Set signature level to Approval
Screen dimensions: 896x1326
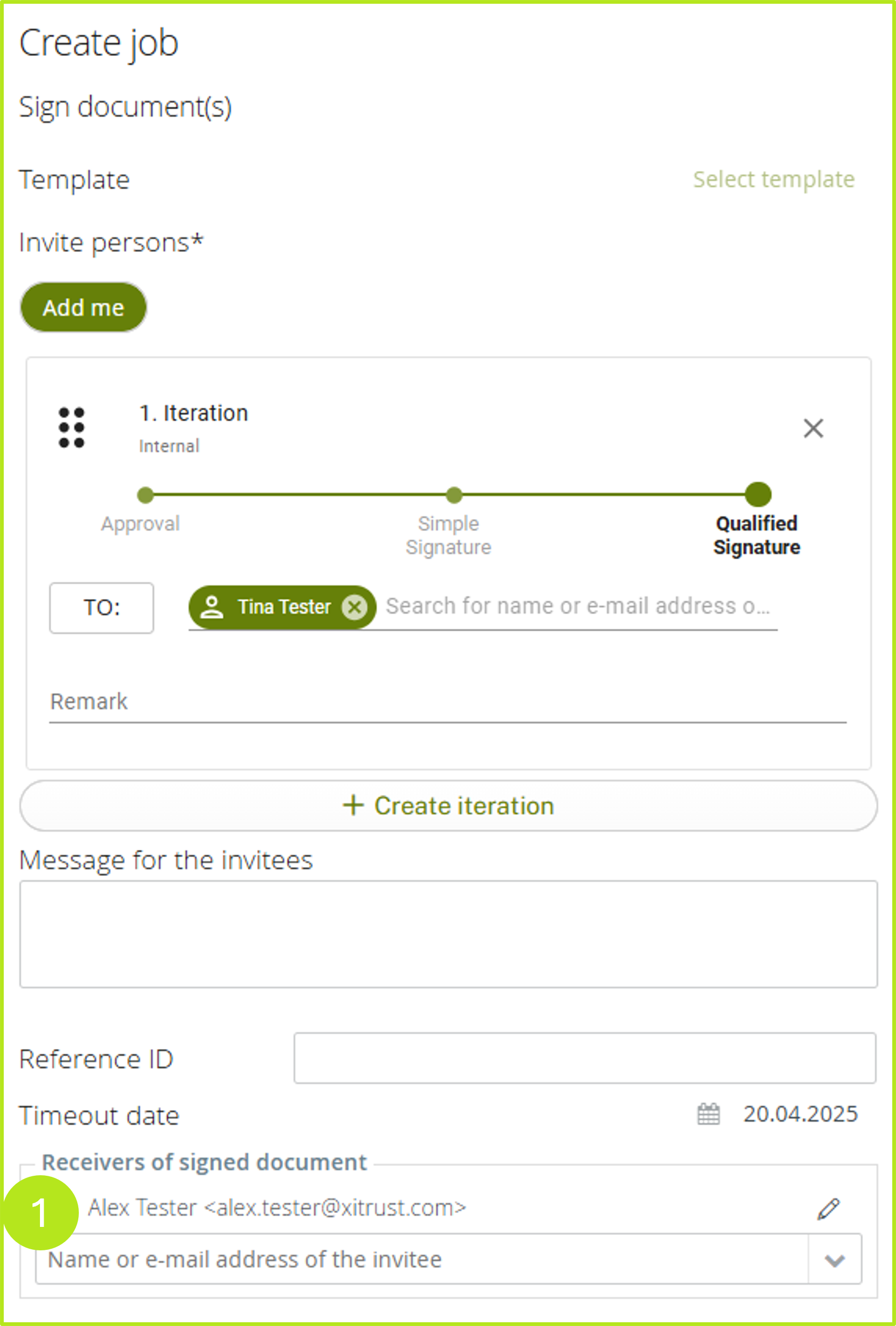pyautogui.click(x=145, y=495)
